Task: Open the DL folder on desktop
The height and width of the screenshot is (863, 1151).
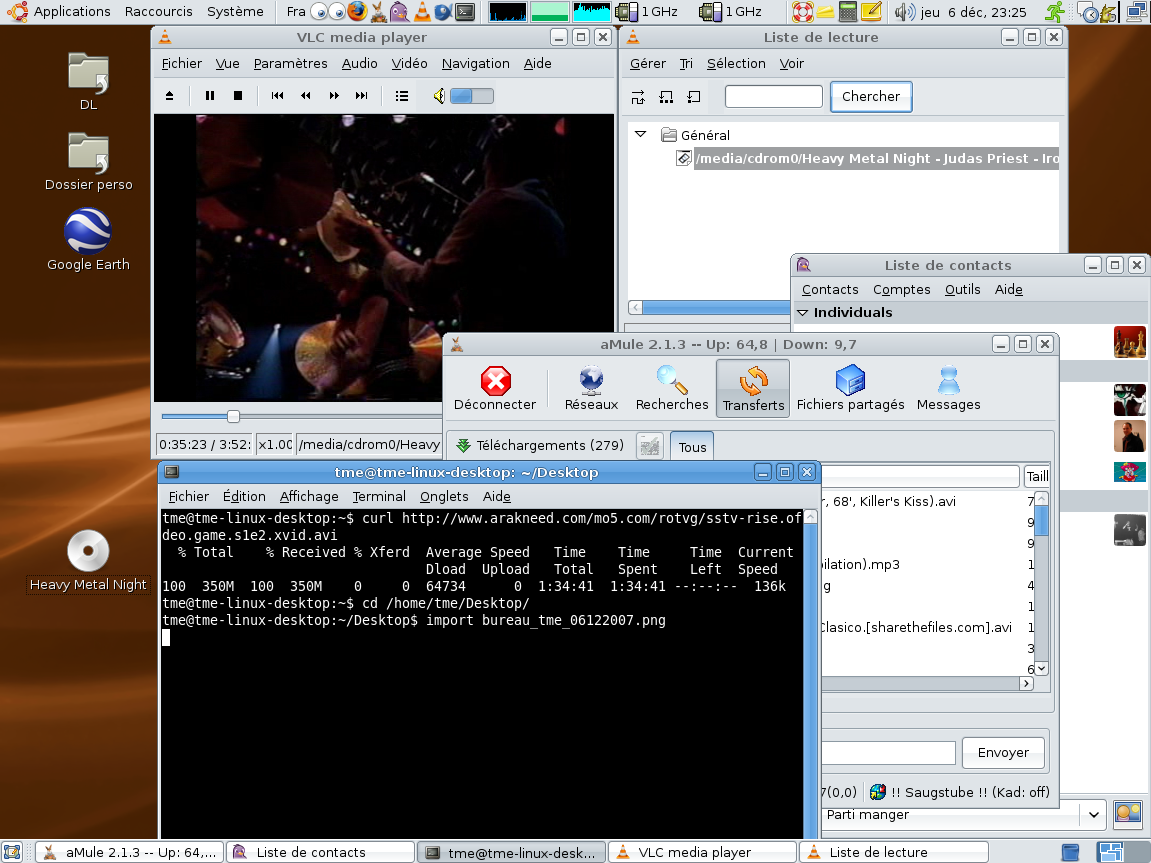Action: click(x=88, y=81)
